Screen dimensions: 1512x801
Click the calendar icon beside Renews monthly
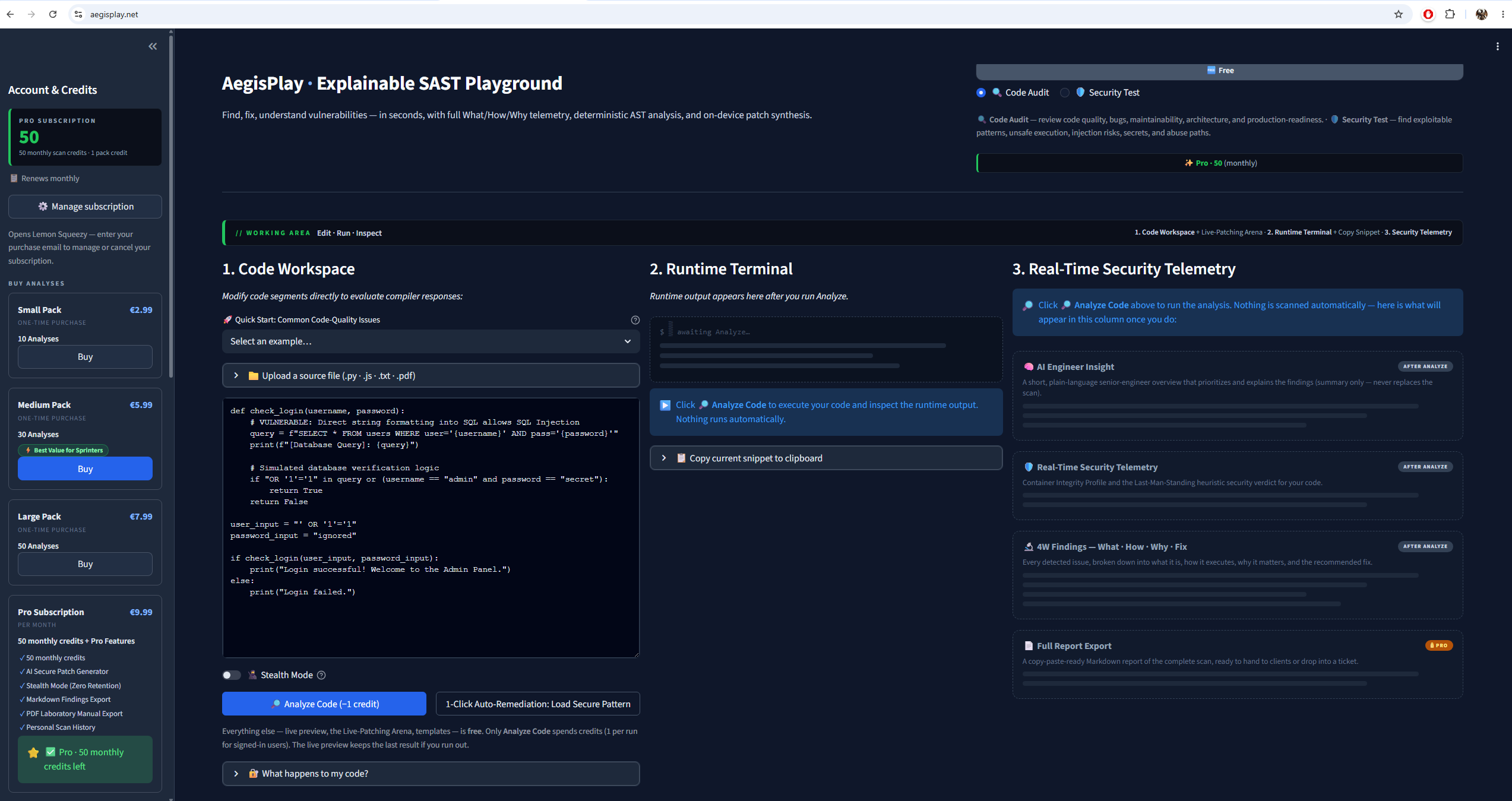(x=14, y=178)
